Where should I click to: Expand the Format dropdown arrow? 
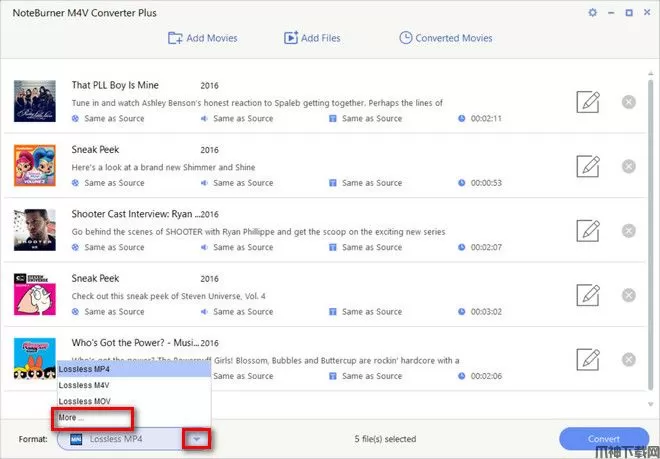click(197, 439)
